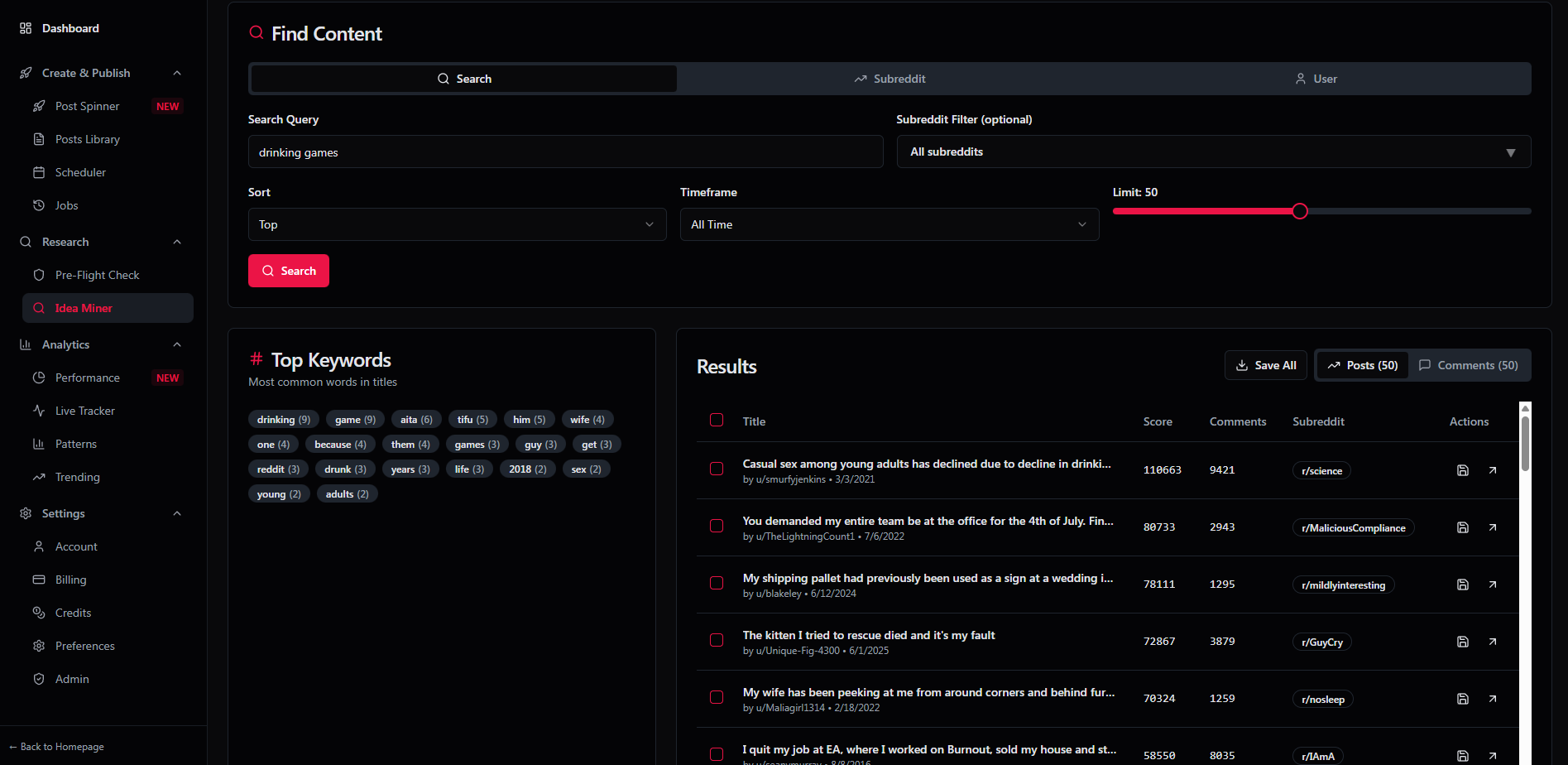Open the r/nosleep post external arrow
The height and width of the screenshot is (765, 1568).
click(1493, 699)
